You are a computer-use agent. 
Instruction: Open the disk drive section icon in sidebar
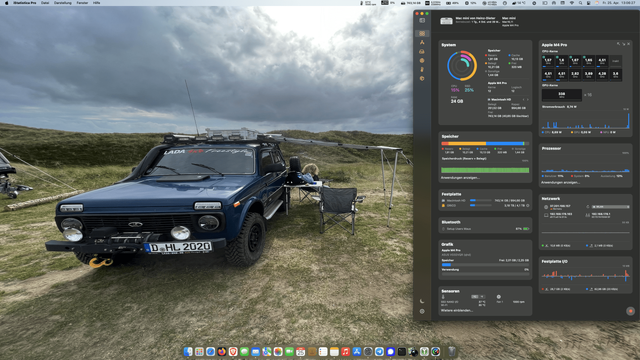click(x=422, y=51)
